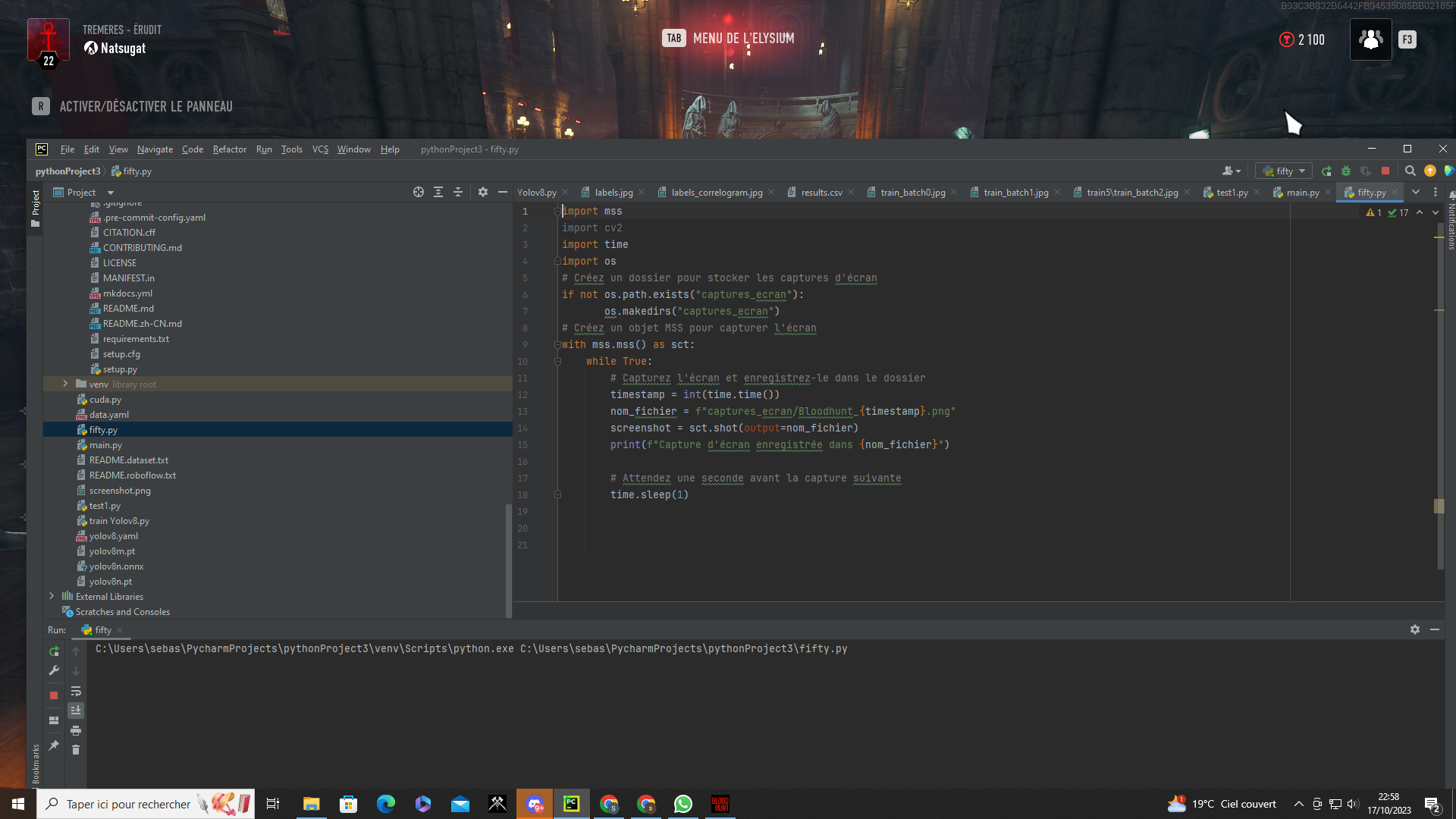This screenshot has height=819, width=1456.
Task: Collapse all in Project tree
Action: tap(458, 193)
